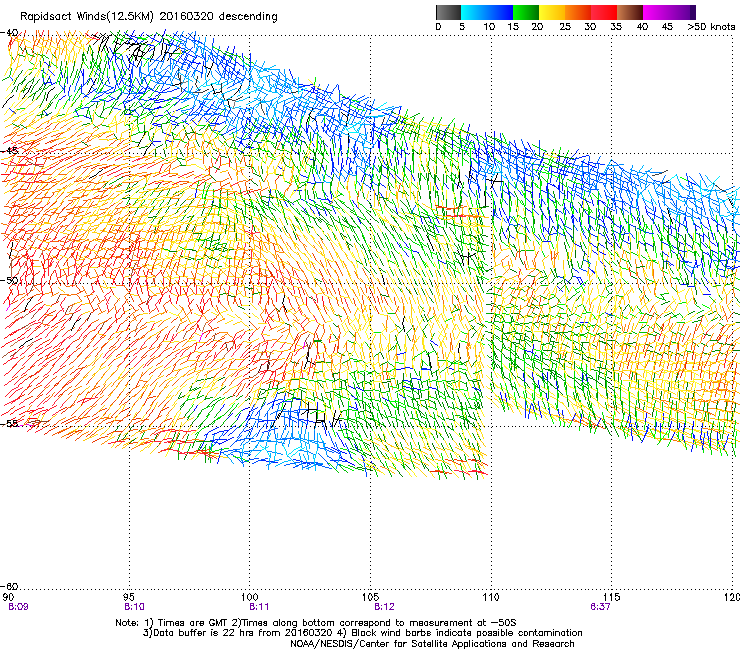The width and height of the screenshot is (740, 650).
Task: Click the 'Data buffer is 22 hrs' note line
Action: (363, 633)
